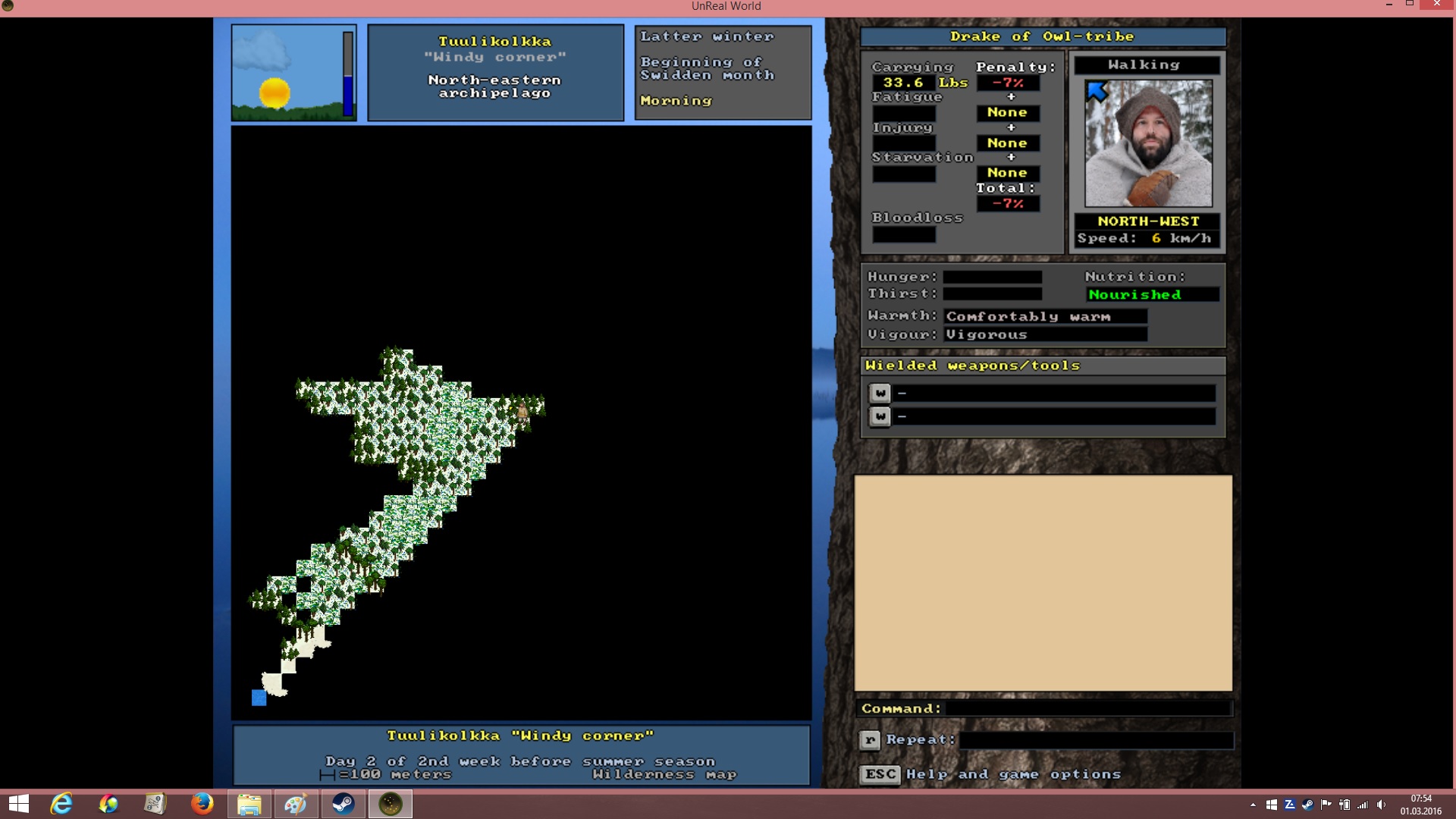This screenshot has width=1456, height=819.
Task: Open Internet Explorer from taskbar
Action: pyautogui.click(x=61, y=804)
